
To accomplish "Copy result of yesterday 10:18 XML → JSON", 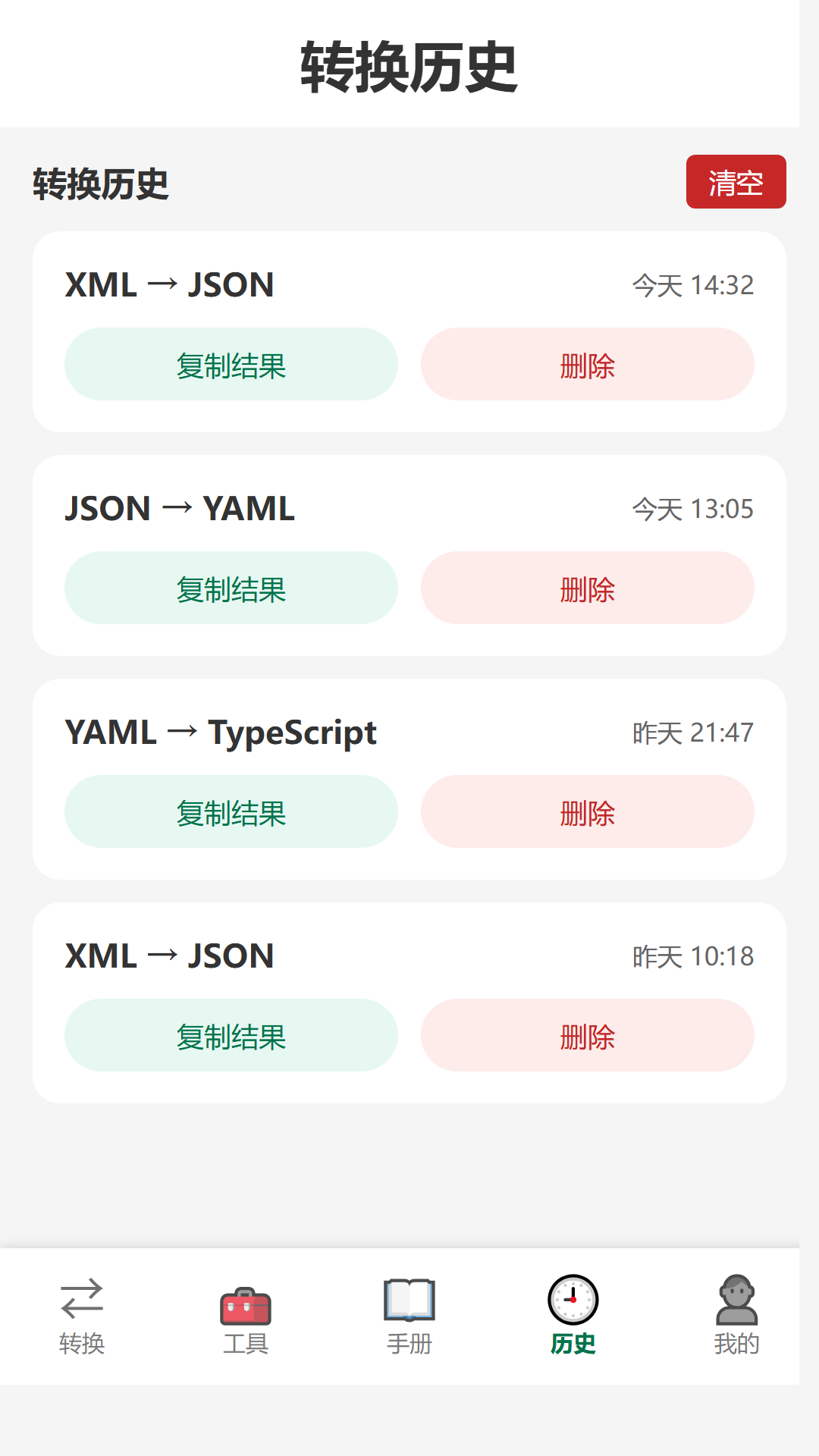I will [x=231, y=1035].
